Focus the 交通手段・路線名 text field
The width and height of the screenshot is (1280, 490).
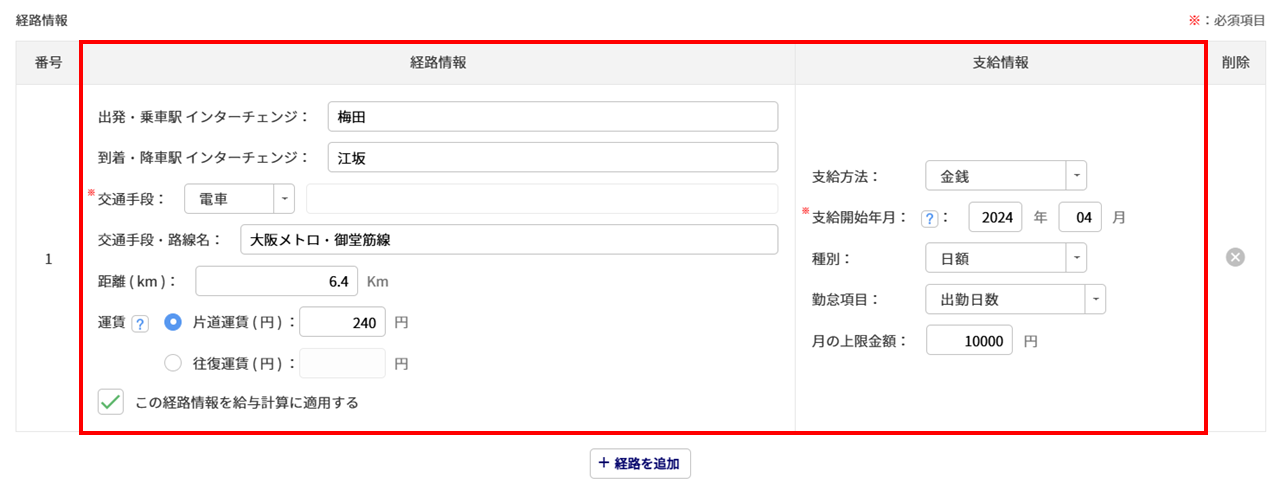pyautogui.click(x=509, y=240)
